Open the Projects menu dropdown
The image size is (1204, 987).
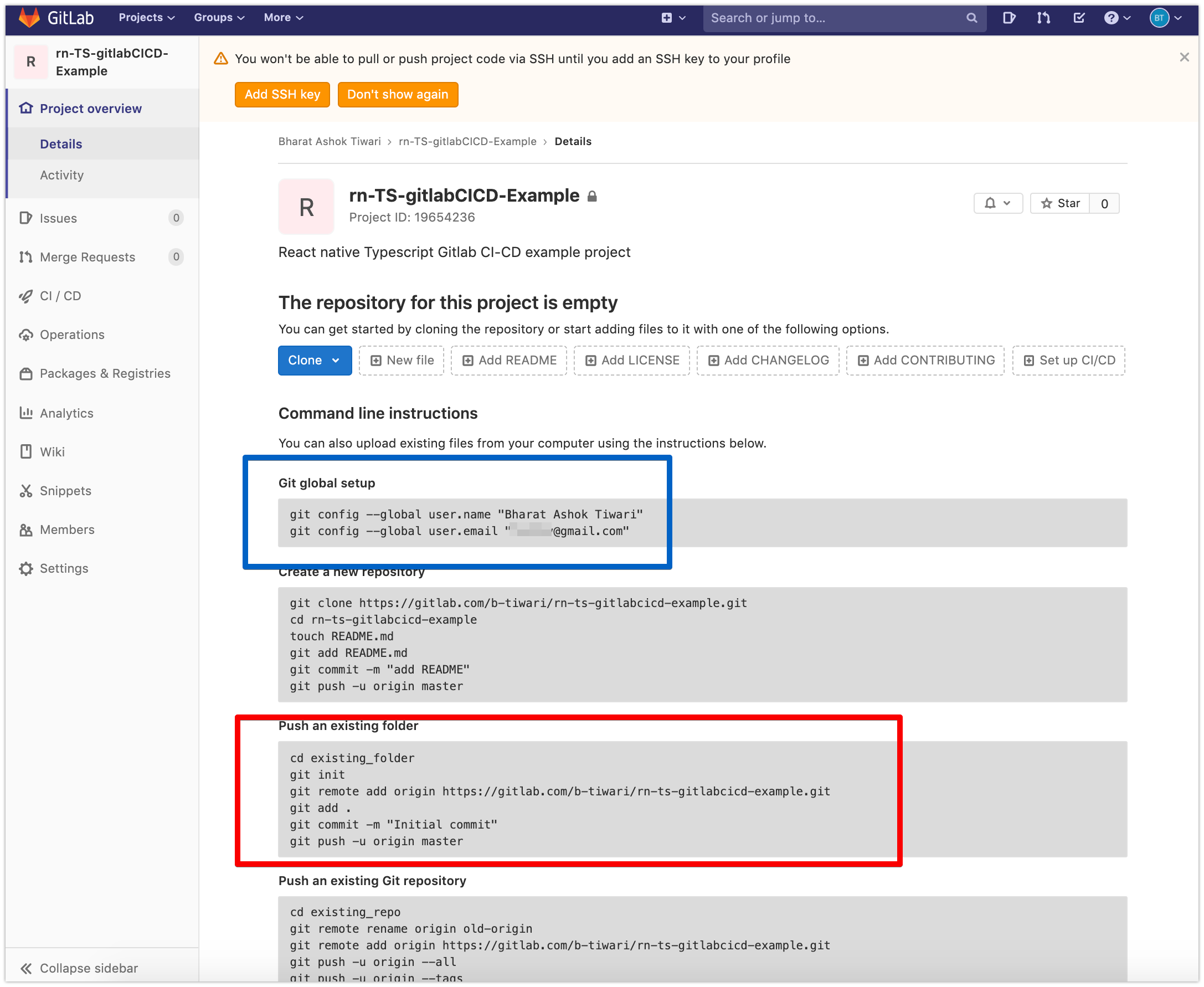coord(146,18)
